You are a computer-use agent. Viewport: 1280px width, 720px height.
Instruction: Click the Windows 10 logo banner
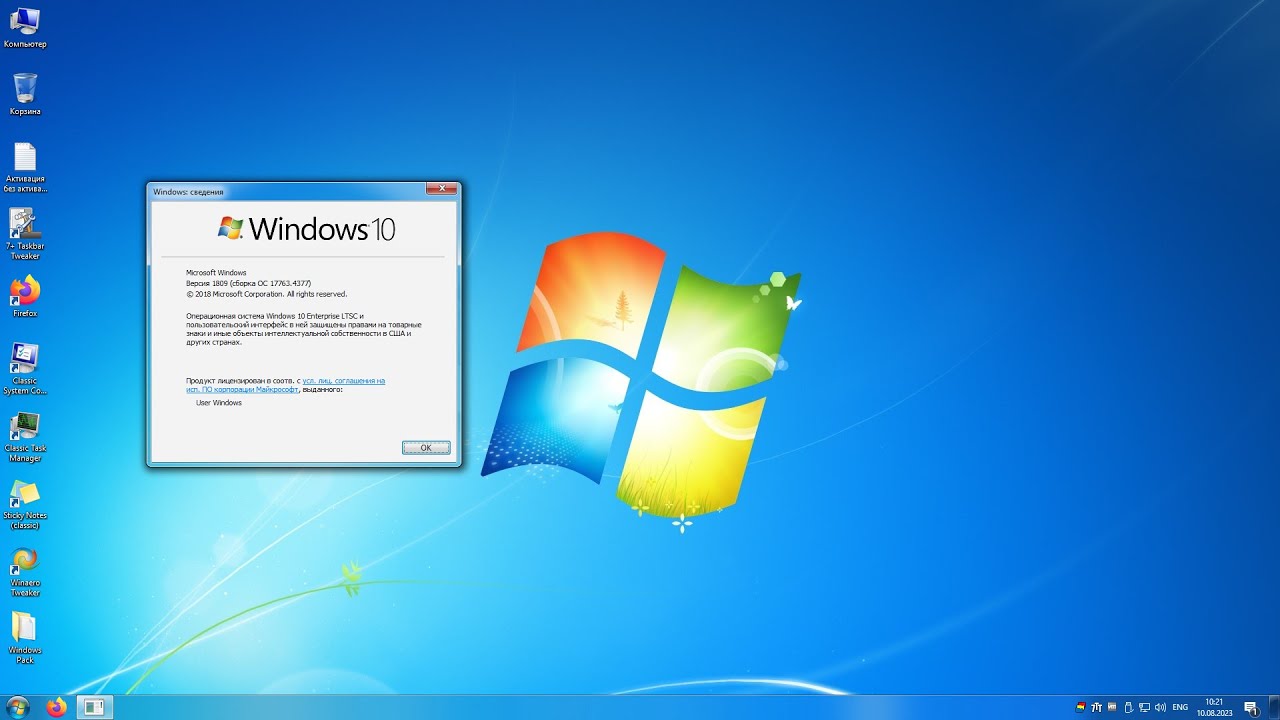point(306,228)
